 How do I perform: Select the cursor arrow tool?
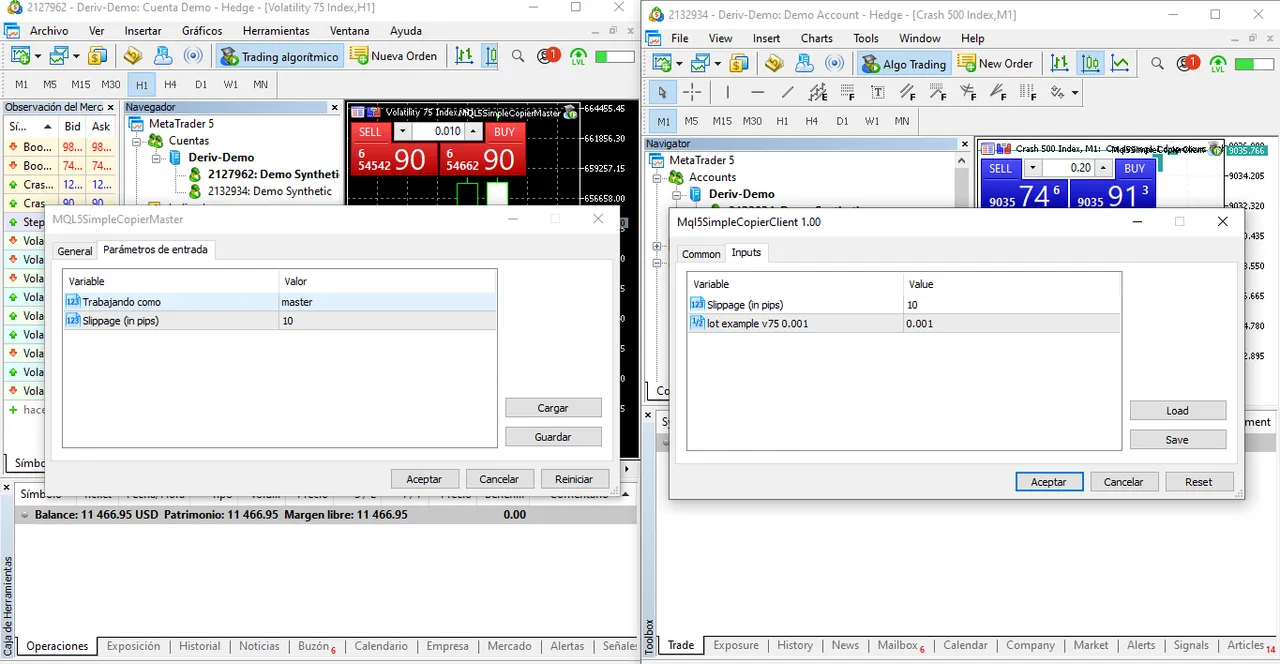pyautogui.click(x=662, y=92)
